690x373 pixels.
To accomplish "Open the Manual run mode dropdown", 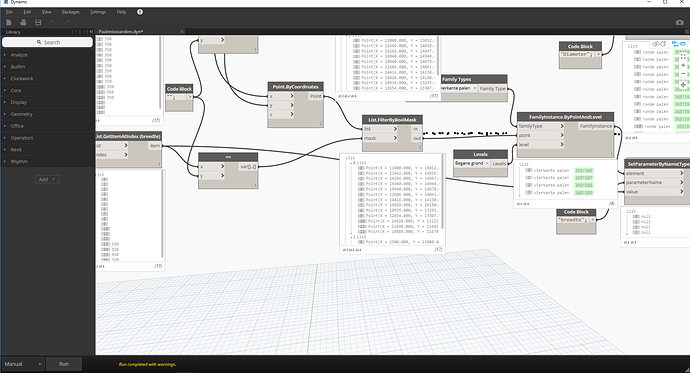I will pos(23,364).
